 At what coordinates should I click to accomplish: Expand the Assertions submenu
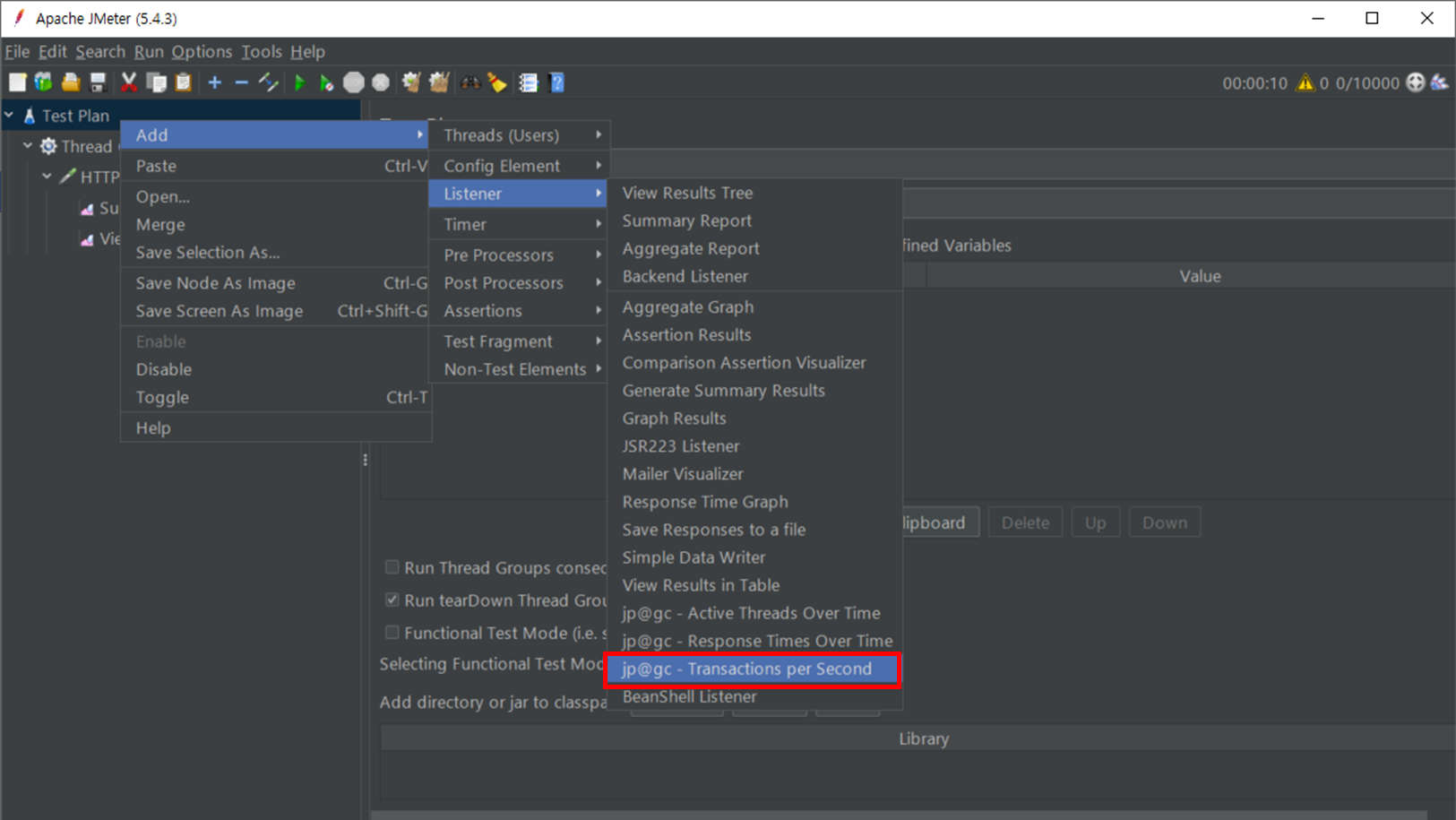(519, 310)
